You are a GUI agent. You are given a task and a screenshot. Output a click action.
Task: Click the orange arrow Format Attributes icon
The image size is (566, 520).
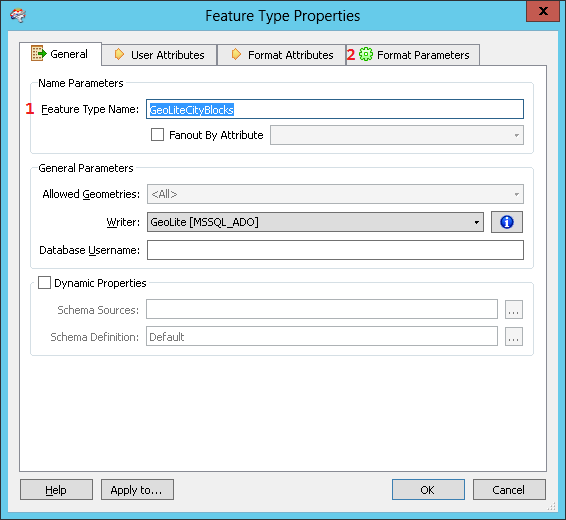(236, 54)
